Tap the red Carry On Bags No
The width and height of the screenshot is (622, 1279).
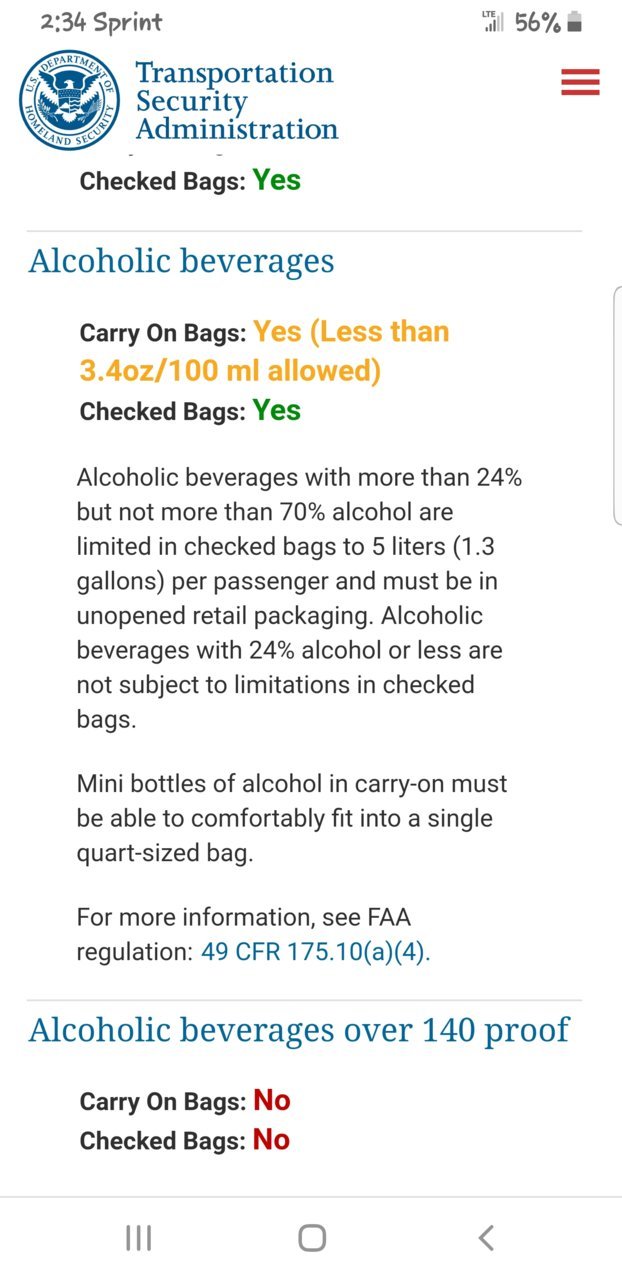272,1100
